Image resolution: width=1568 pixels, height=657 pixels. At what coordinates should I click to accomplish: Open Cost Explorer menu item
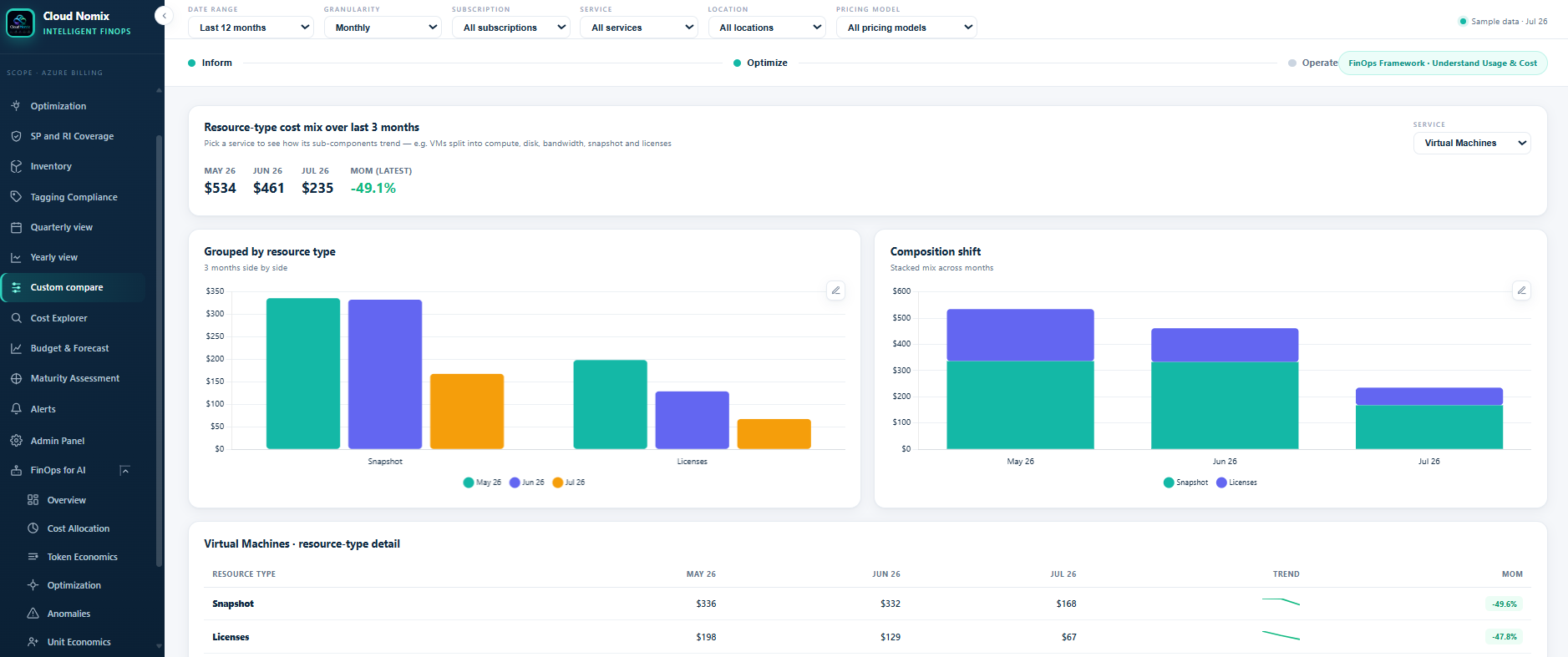73,318
